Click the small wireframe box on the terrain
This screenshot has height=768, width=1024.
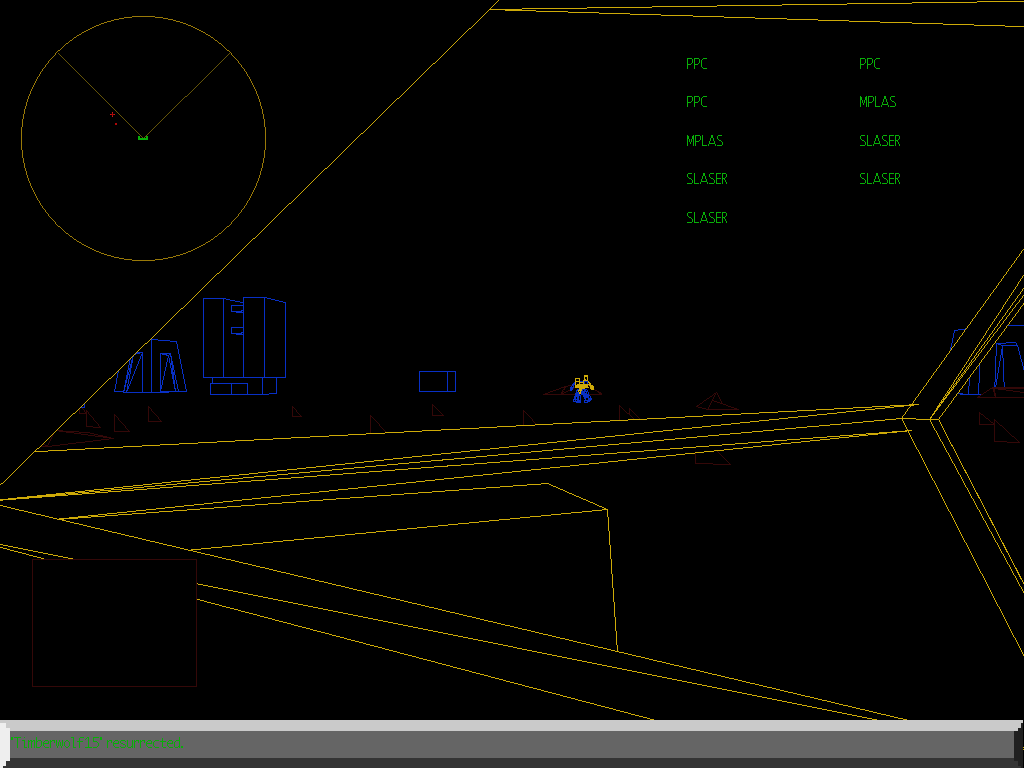point(436,381)
